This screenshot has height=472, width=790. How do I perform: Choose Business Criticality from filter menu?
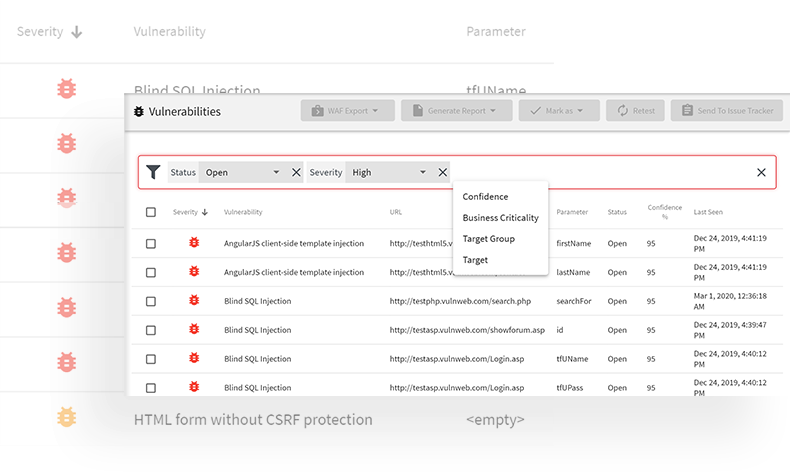tap(500, 218)
